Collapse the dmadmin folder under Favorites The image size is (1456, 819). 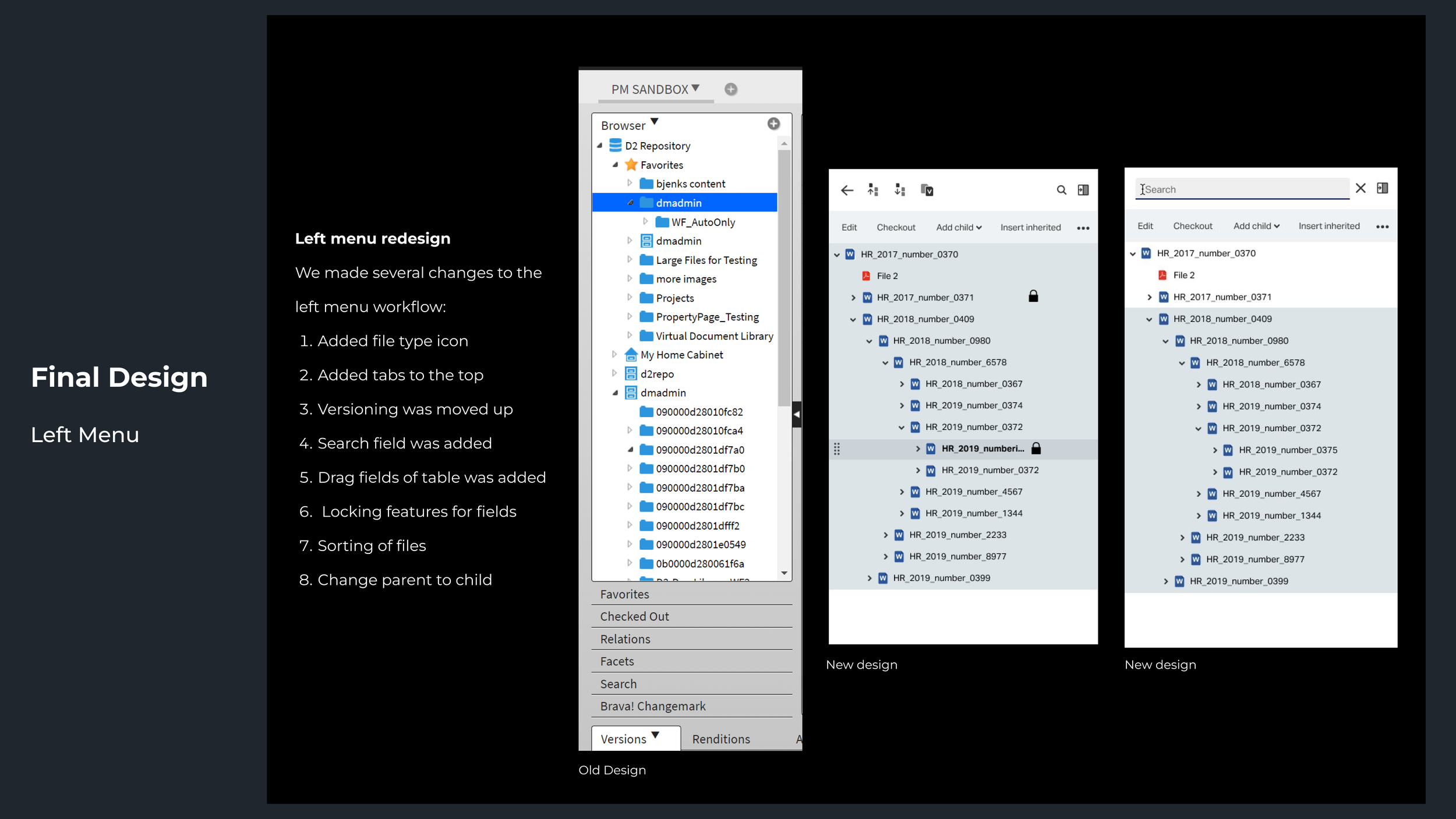[x=630, y=203]
